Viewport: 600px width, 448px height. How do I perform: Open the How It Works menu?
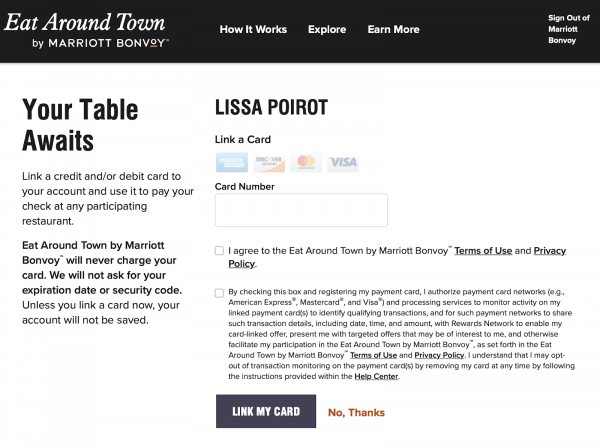[253, 30]
